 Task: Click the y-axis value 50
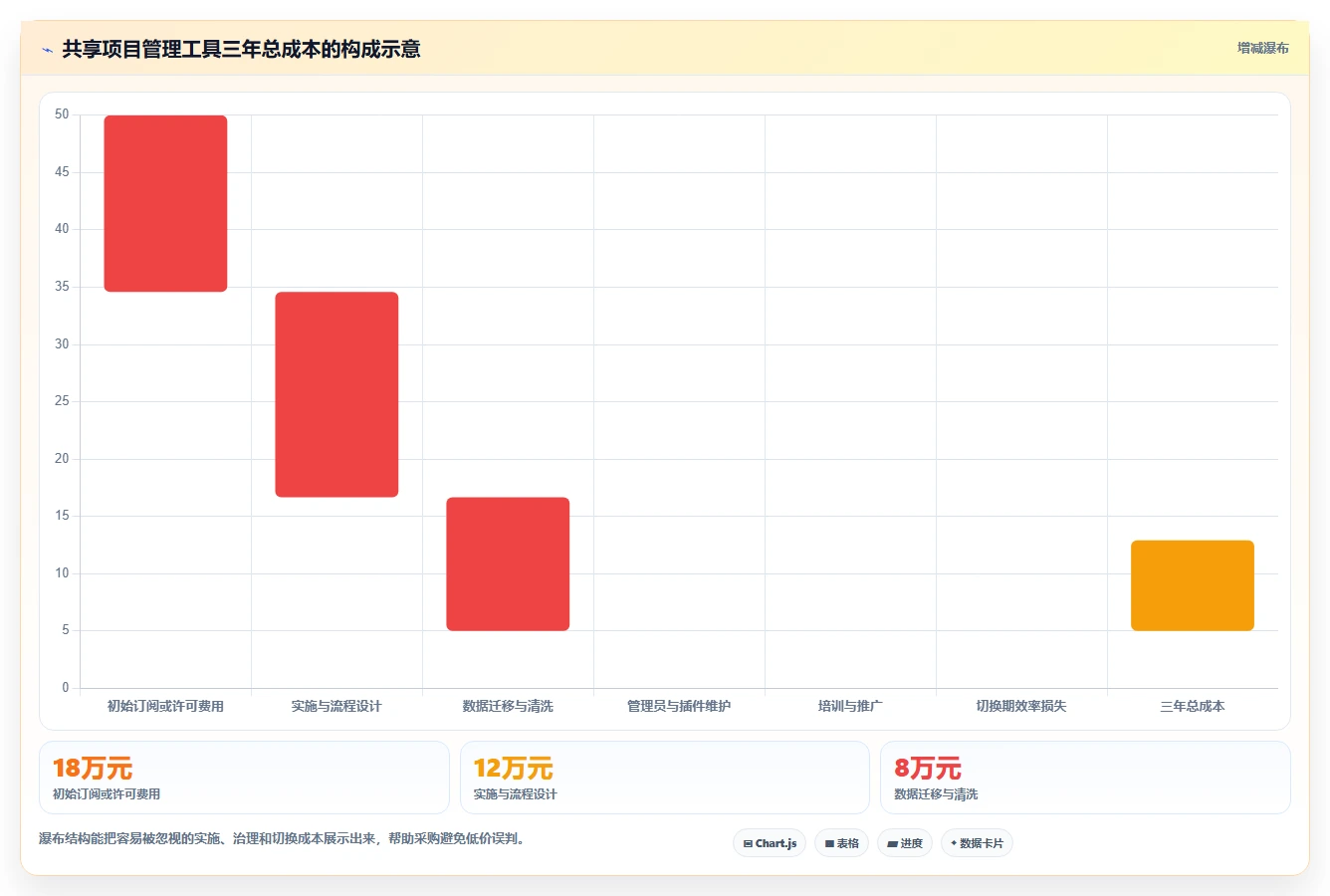click(x=62, y=114)
